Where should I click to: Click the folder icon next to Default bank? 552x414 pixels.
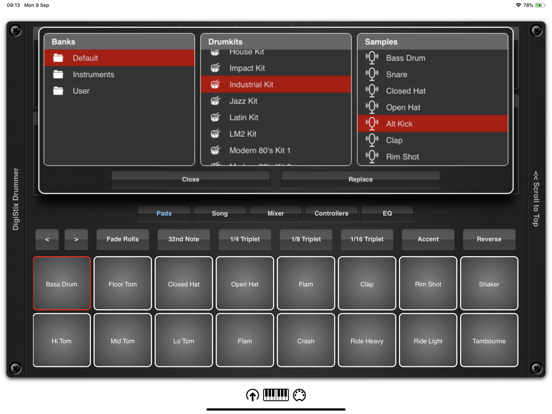click(x=58, y=58)
